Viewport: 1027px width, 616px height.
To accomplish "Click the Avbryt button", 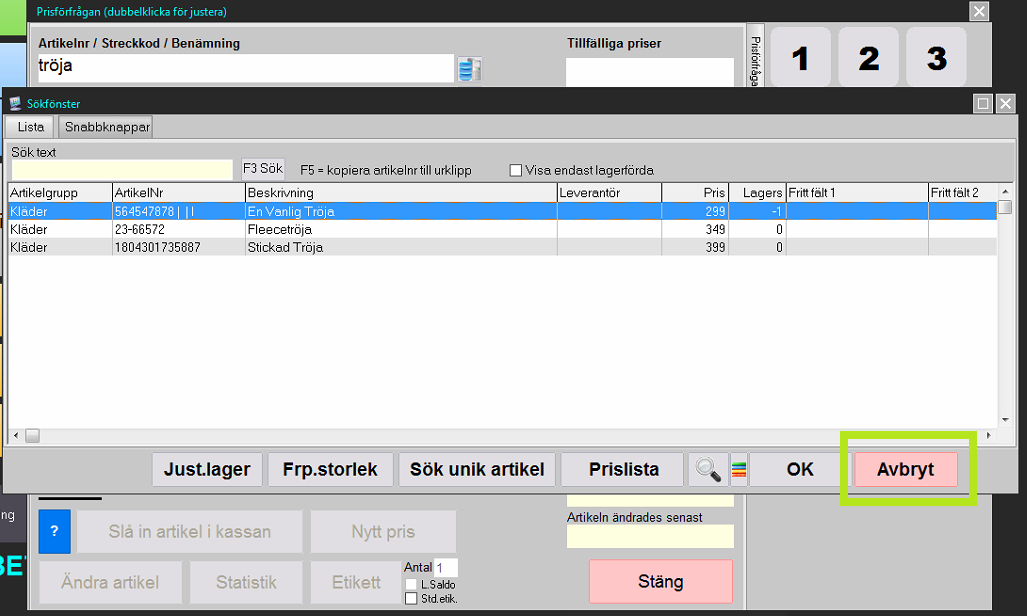I will click(905, 469).
